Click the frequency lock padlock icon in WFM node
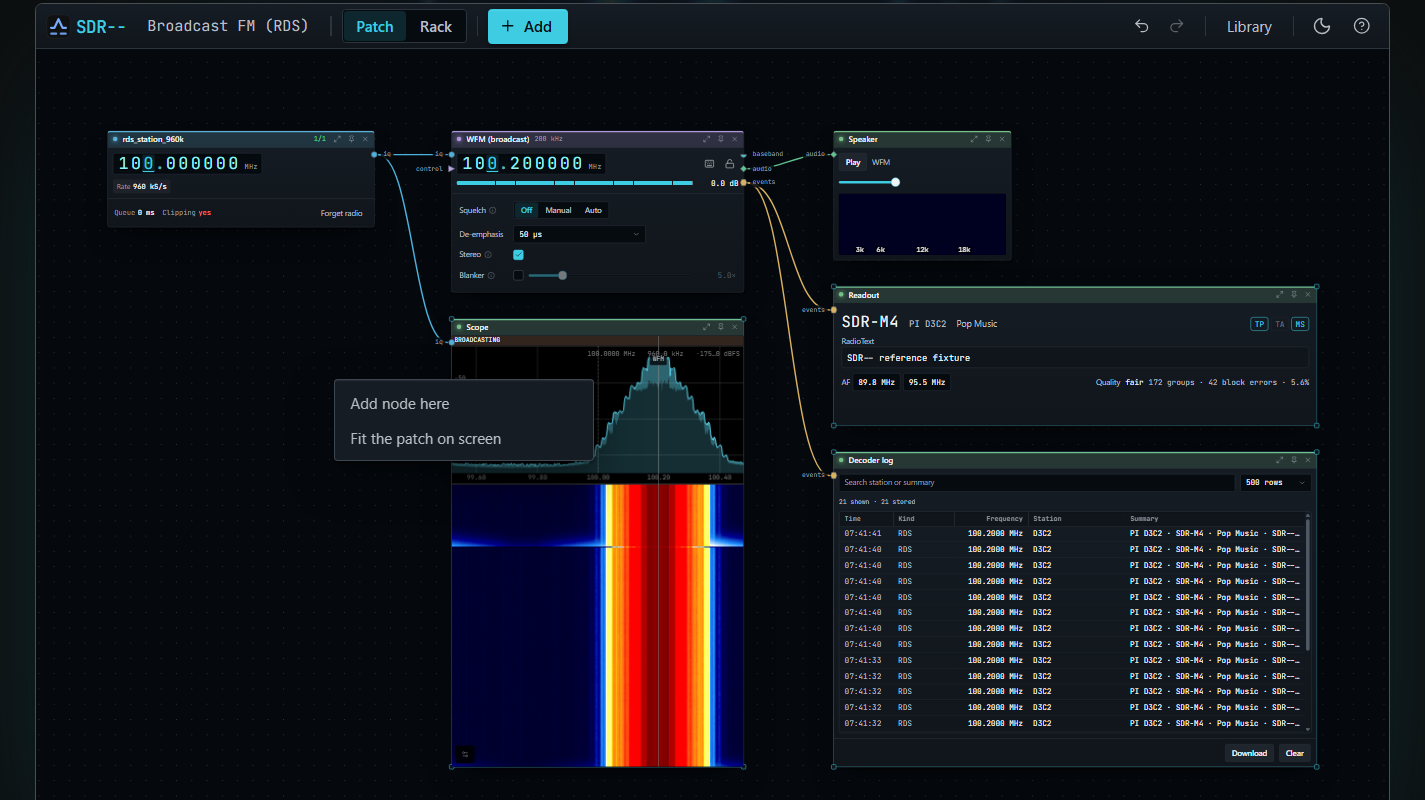Image resolution: width=1425 pixels, height=800 pixels. pyautogui.click(x=730, y=164)
